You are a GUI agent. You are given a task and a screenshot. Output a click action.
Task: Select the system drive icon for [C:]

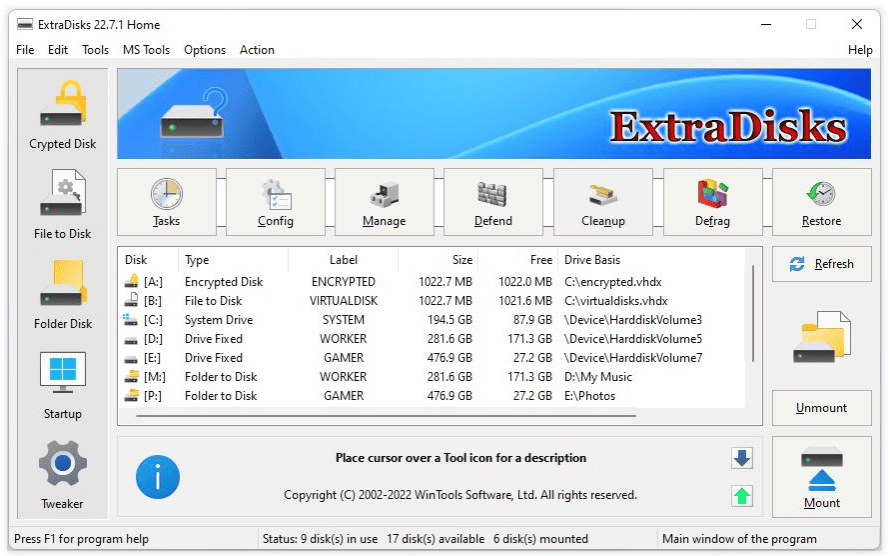click(x=131, y=319)
